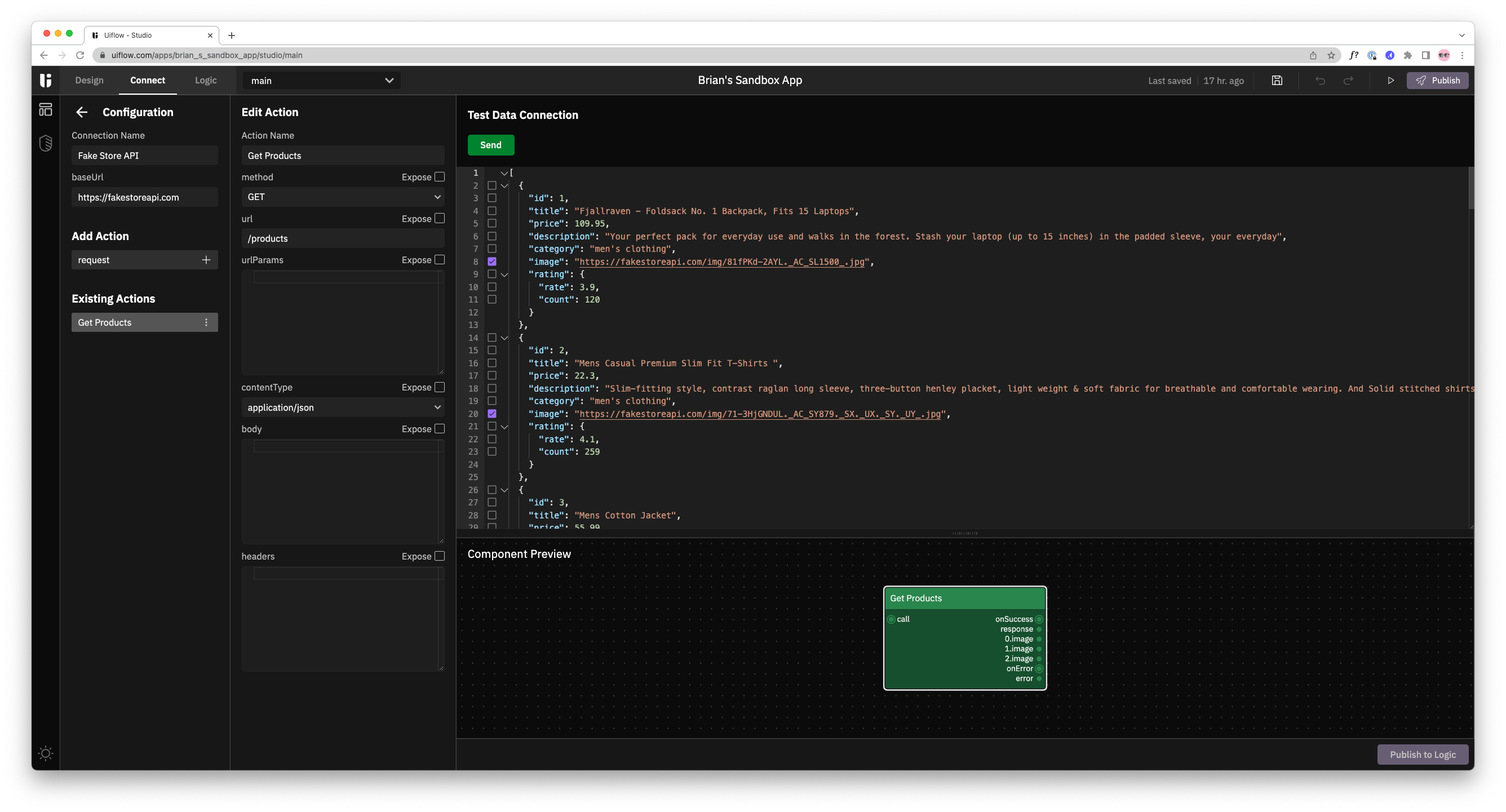This screenshot has height=812, width=1506.
Task: Click the green Send button
Action: pos(490,145)
